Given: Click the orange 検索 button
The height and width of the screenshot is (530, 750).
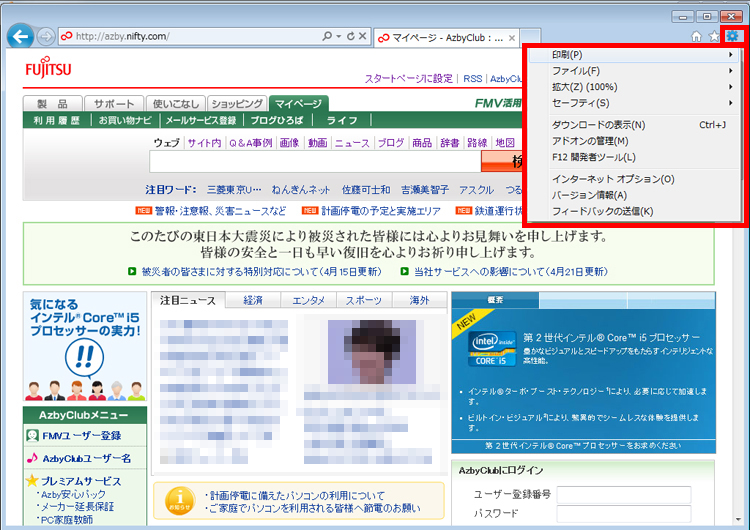Looking at the screenshot, I should (502, 161).
